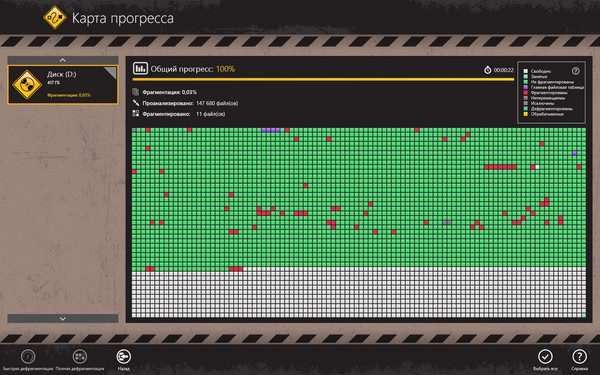Select the Диск (D:) drive tile
This screenshot has width=600, height=375.
(63, 85)
